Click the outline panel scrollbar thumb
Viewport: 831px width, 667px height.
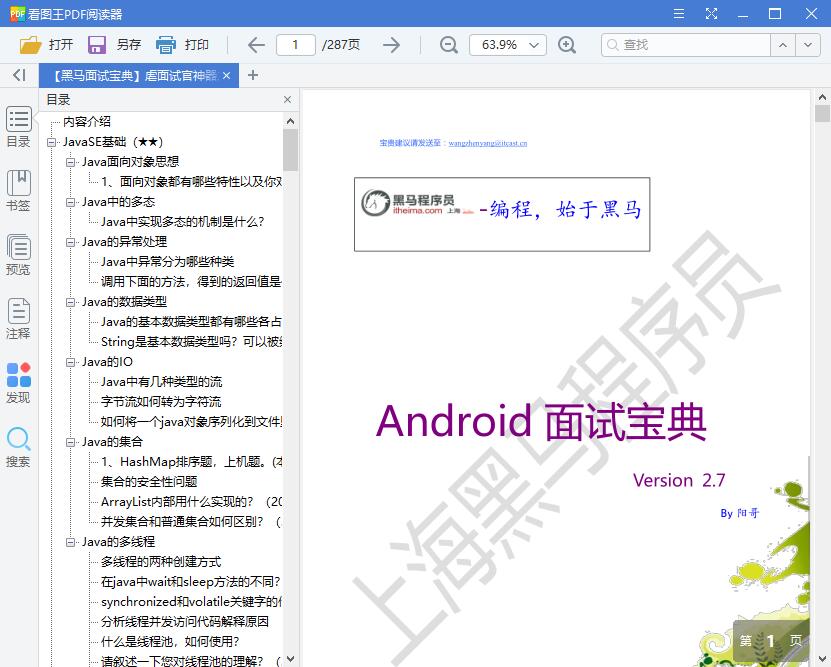pos(290,150)
